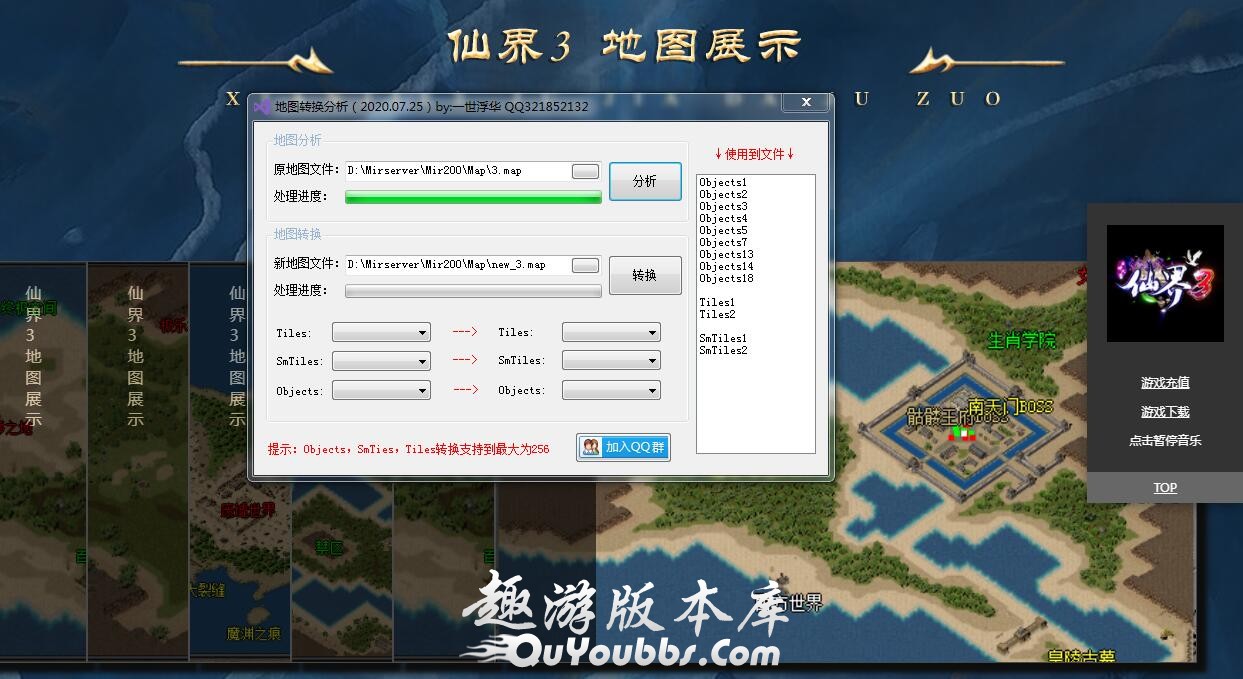This screenshot has height=679, width=1243.
Task: Browse for the new map file (新地图文件)
Action: 585,265
